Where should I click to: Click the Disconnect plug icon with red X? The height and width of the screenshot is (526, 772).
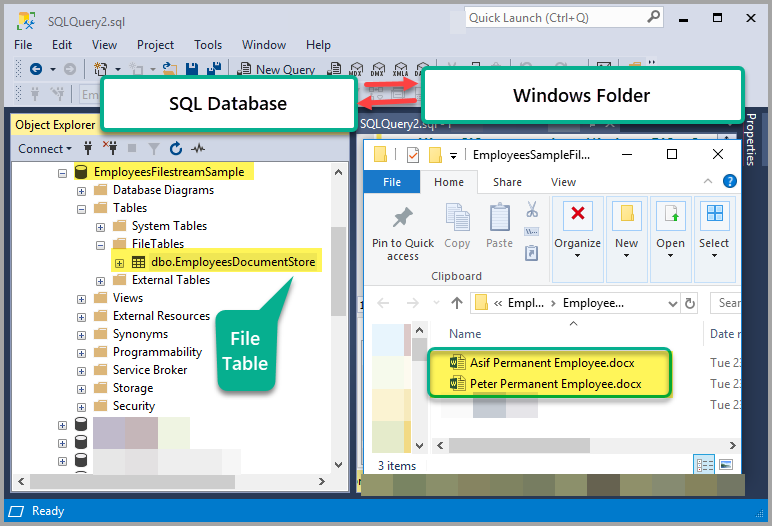point(110,148)
